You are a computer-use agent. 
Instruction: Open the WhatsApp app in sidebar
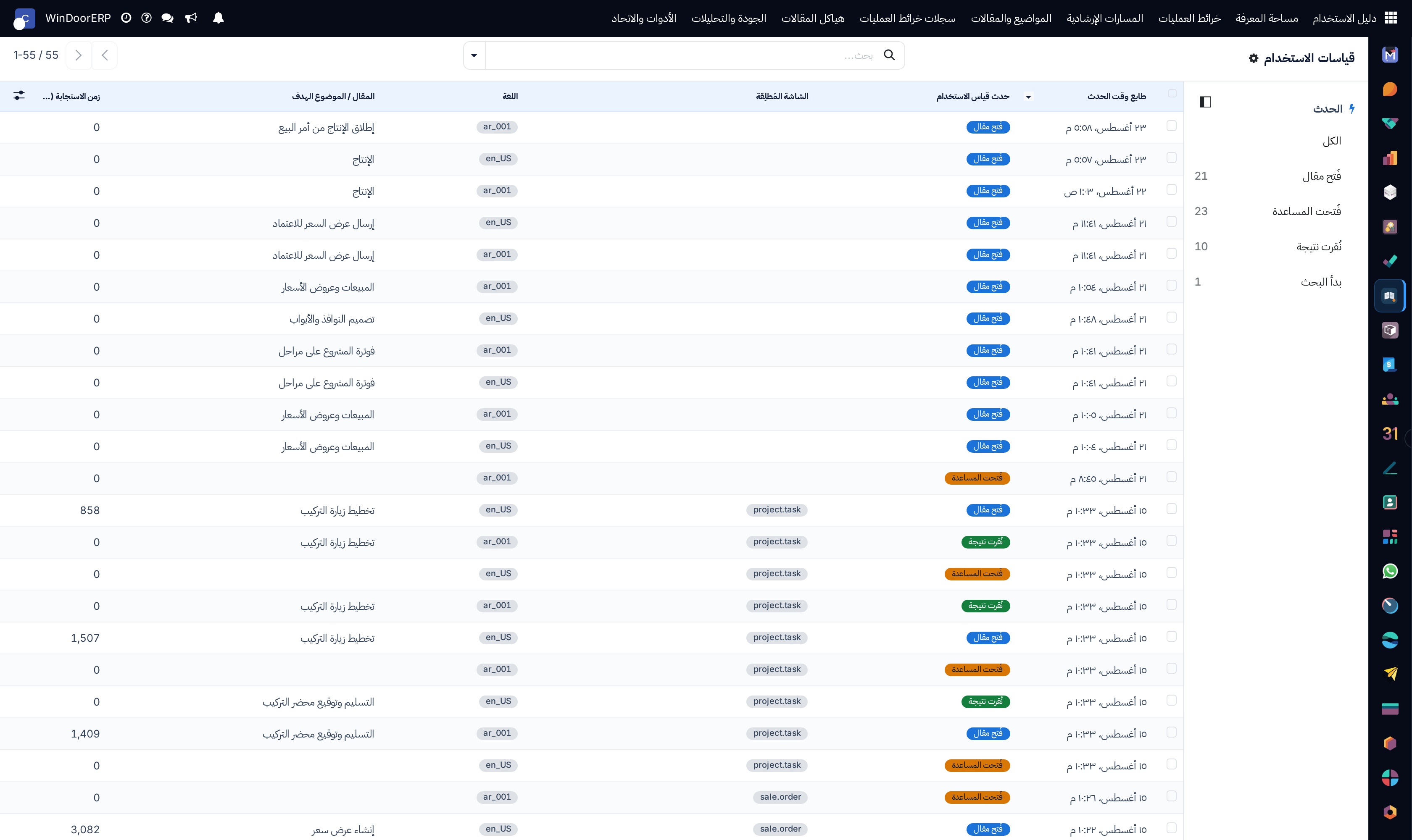click(1390, 571)
